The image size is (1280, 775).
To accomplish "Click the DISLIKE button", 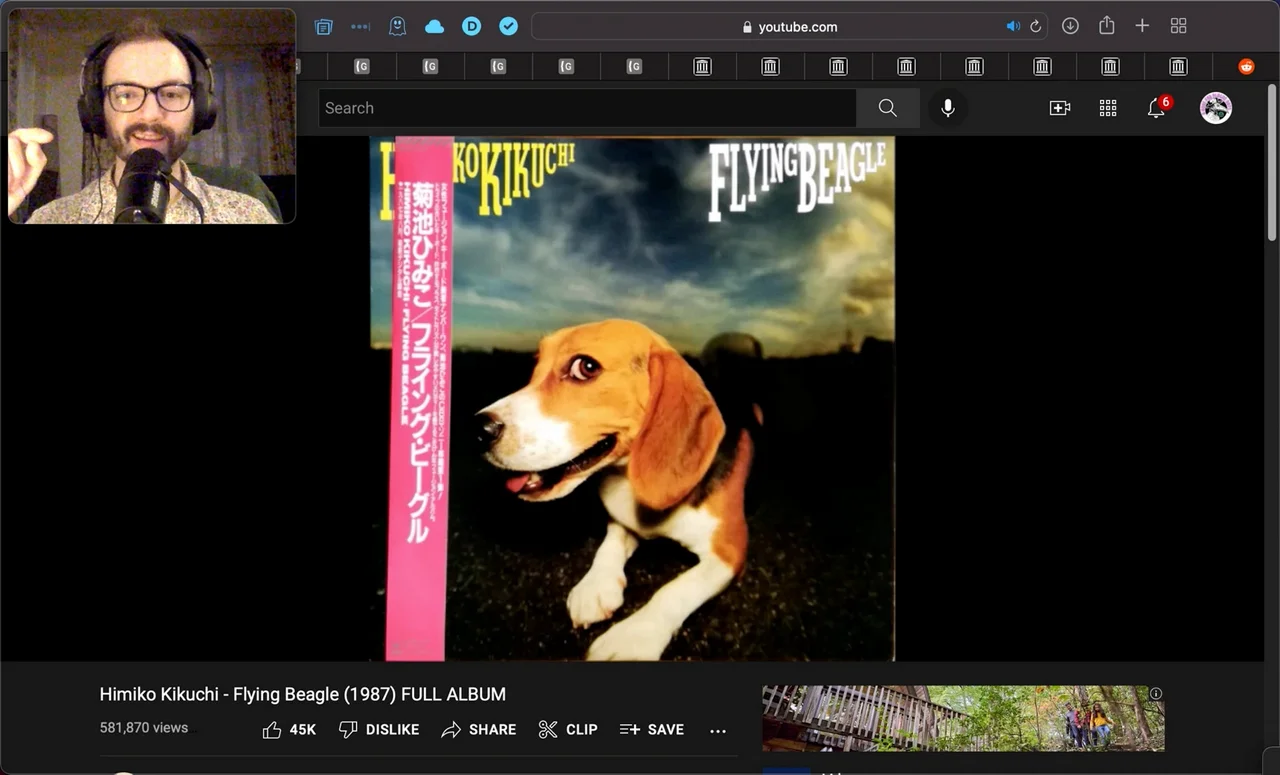I will [x=379, y=730].
